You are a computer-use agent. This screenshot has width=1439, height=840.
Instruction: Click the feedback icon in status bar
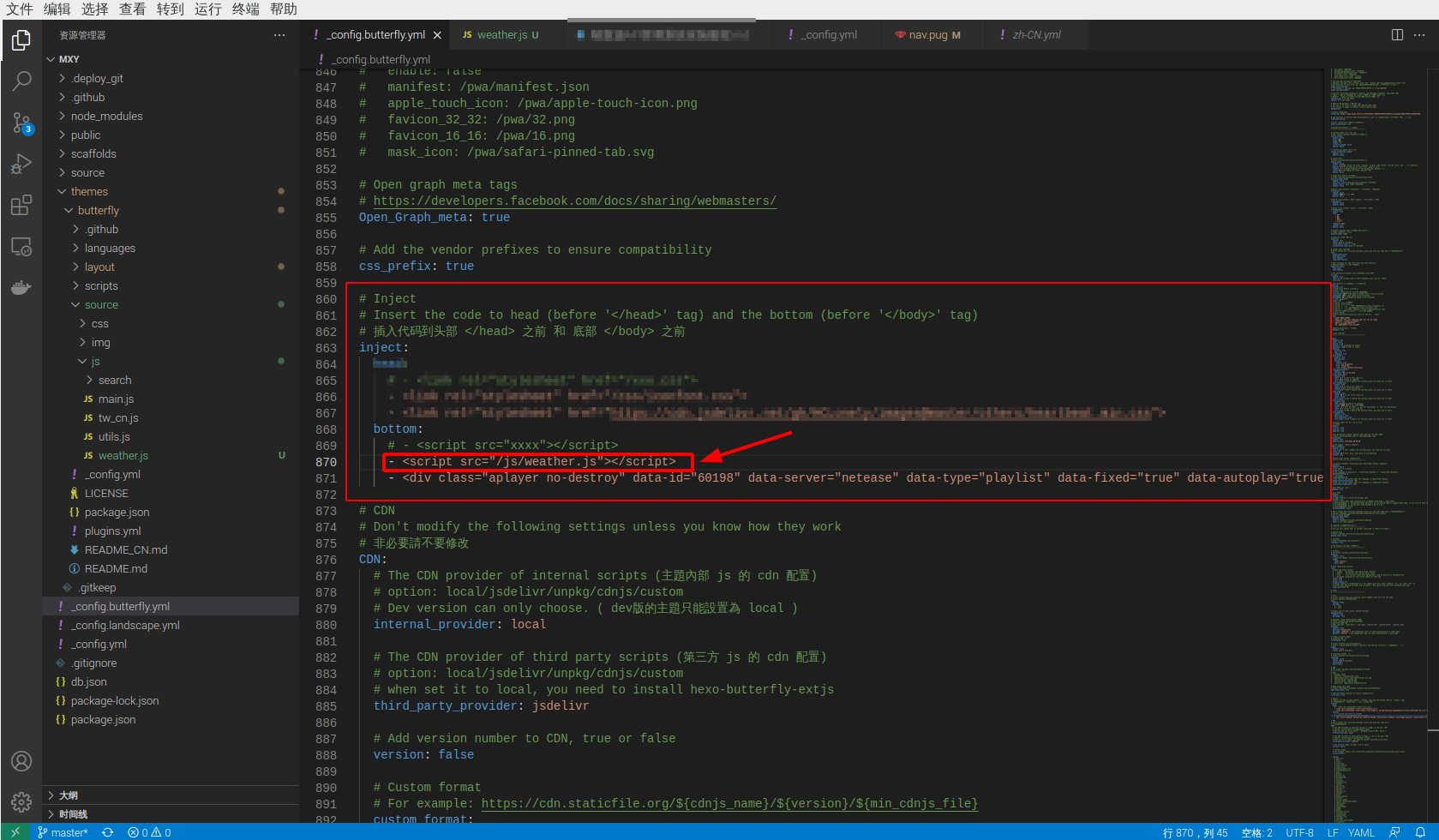point(1394,832)
